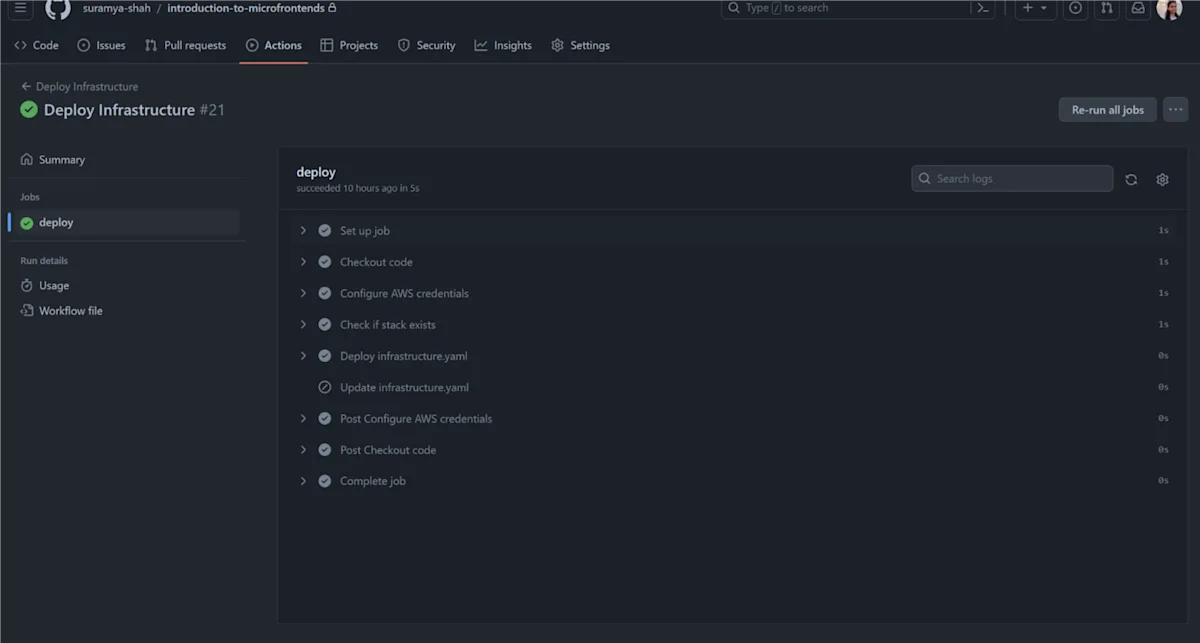Open the notifications inbox

point(1138,8)
